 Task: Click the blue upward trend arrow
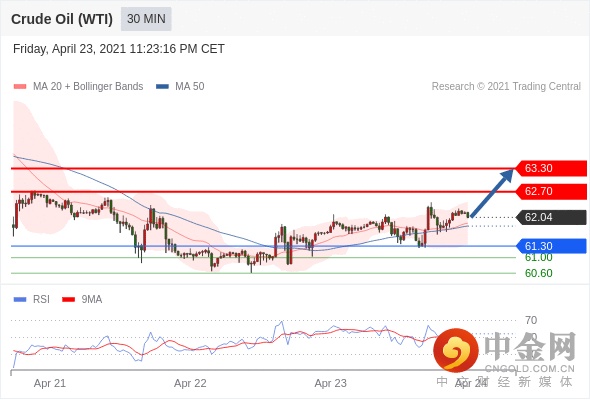tap(492, 193)
